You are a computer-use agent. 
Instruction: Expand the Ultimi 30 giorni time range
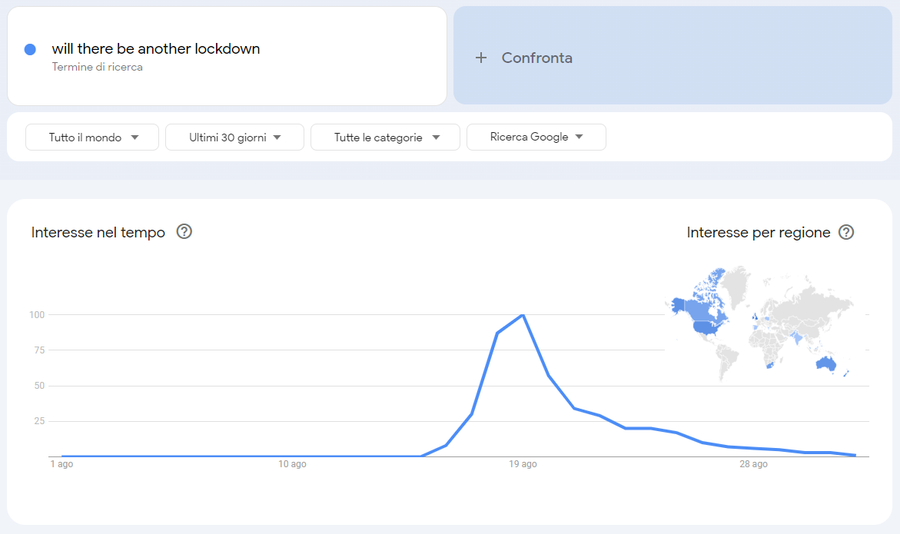(x=235, y=137)
